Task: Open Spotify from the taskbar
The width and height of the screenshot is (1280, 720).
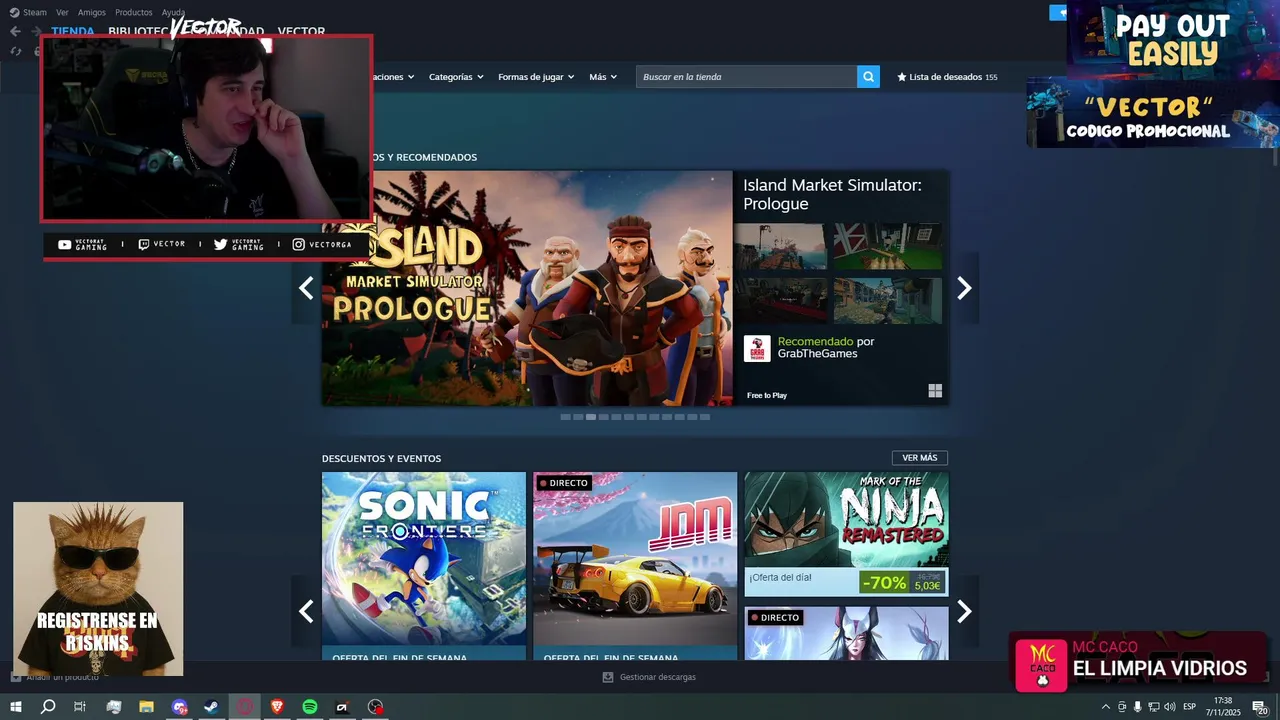Action: click(310, 707)
